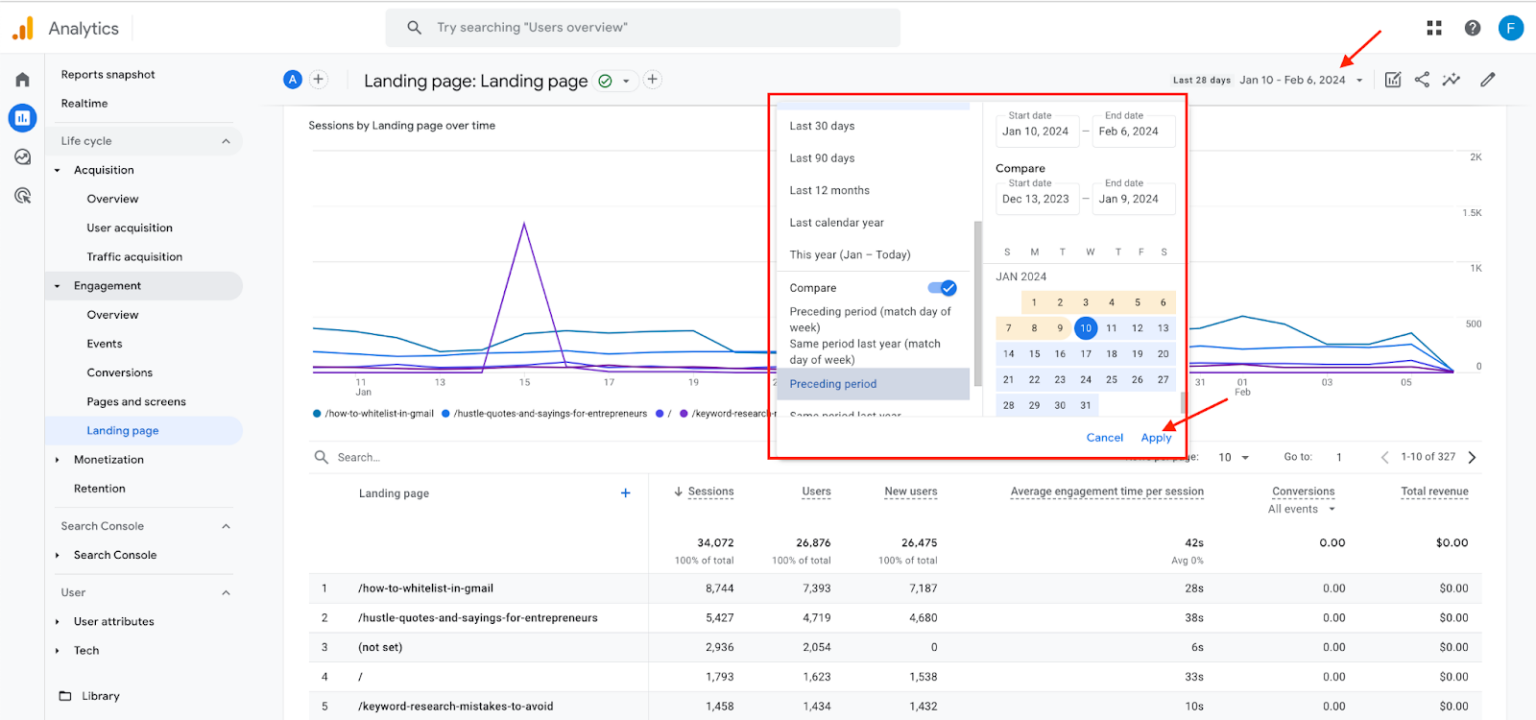Open Insights with the sparkle icon
Image resolution: width=1536 pixels, height=720 pixels.
click(x=1452, y=79)
